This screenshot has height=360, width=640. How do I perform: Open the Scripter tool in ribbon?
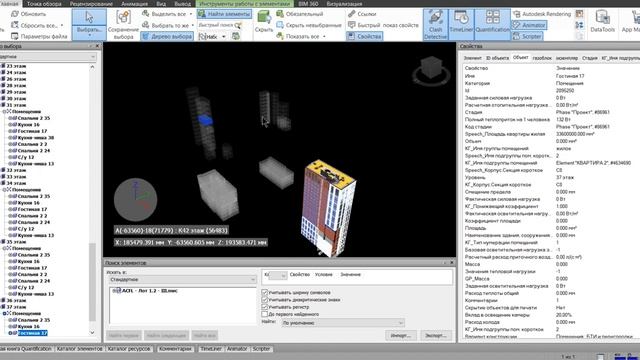coord(527,36)
